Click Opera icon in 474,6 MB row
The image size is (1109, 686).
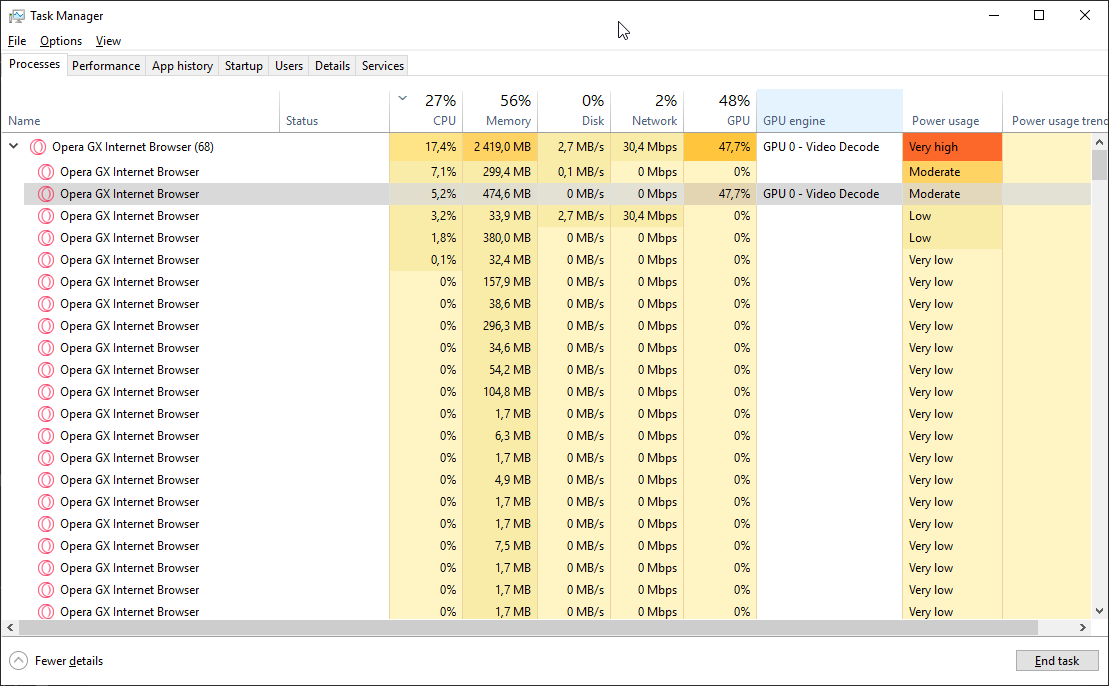[46, 194]
